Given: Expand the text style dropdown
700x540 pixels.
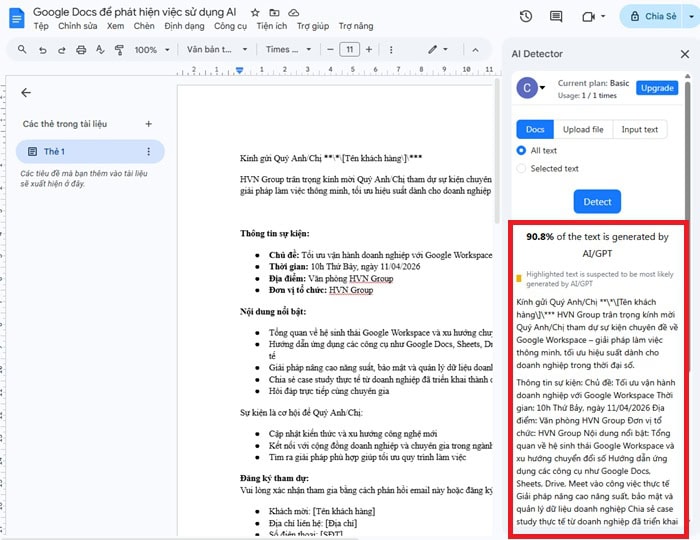Looking at the screenshot, I should point(217,49).
